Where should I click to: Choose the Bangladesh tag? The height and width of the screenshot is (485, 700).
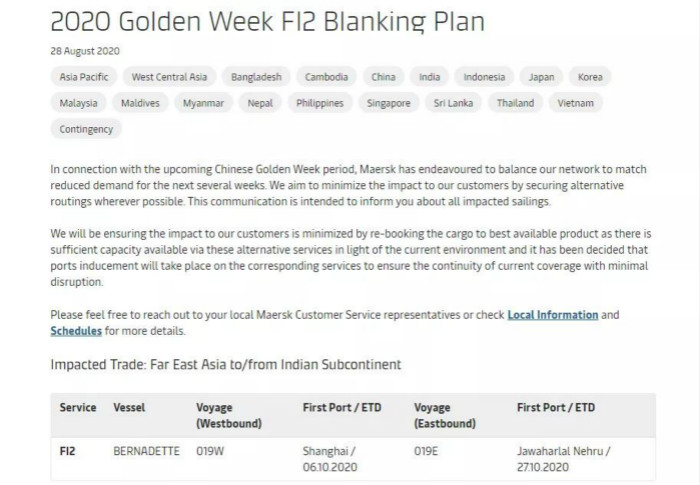coord(256,77)
